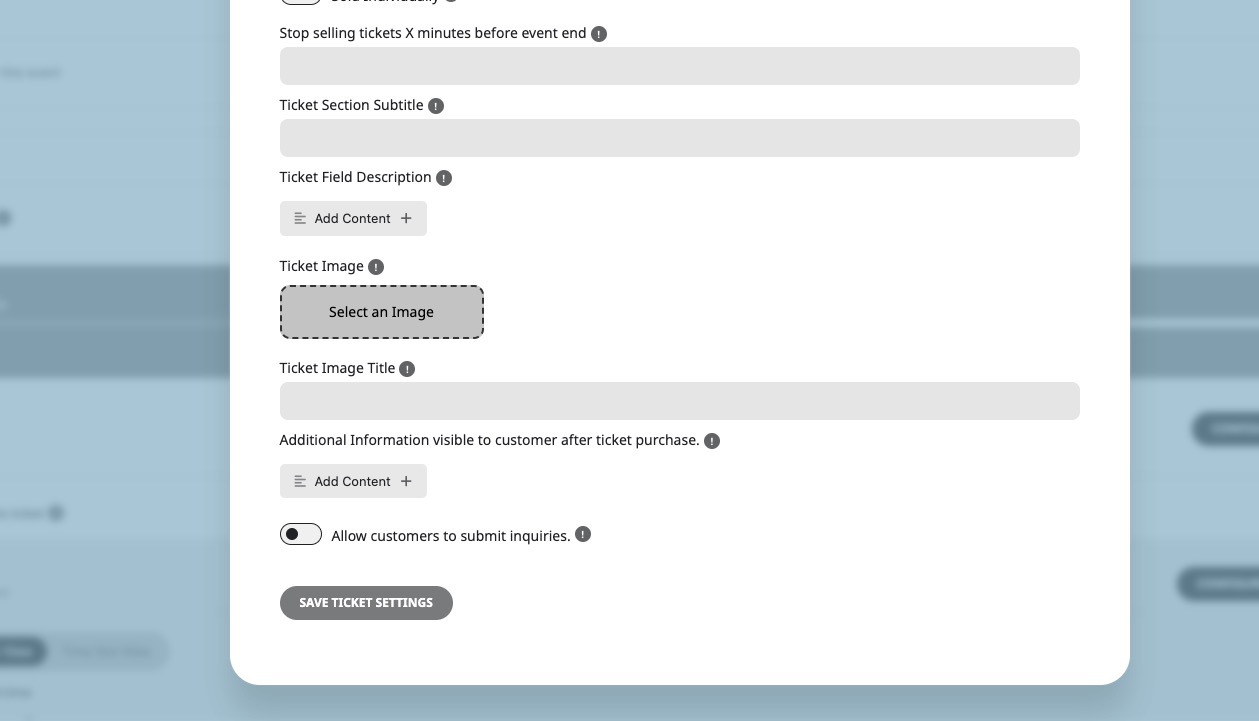
Task: Select the Ticket Image Title text field
Action: (680, 401)
